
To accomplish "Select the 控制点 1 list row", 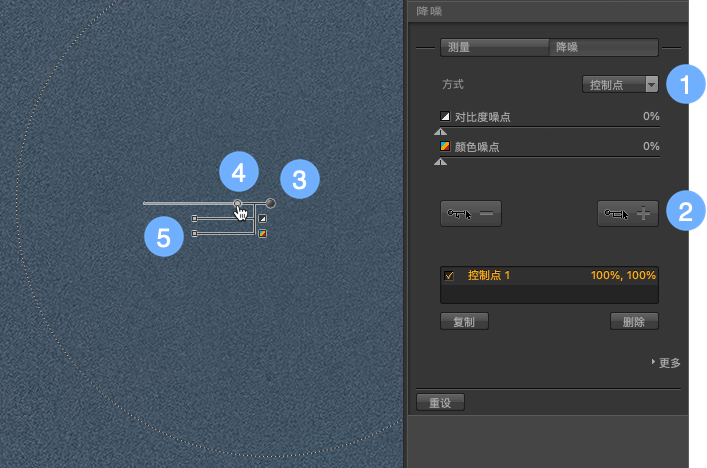I will point(549,275).
